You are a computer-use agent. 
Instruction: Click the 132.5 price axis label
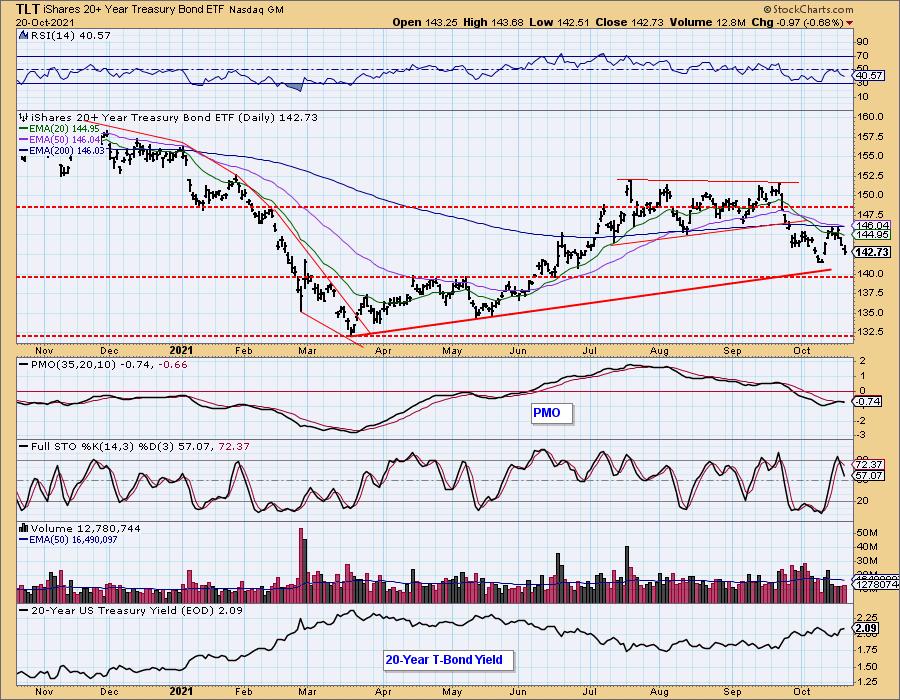pyautogui.click(x=870, y=332)
